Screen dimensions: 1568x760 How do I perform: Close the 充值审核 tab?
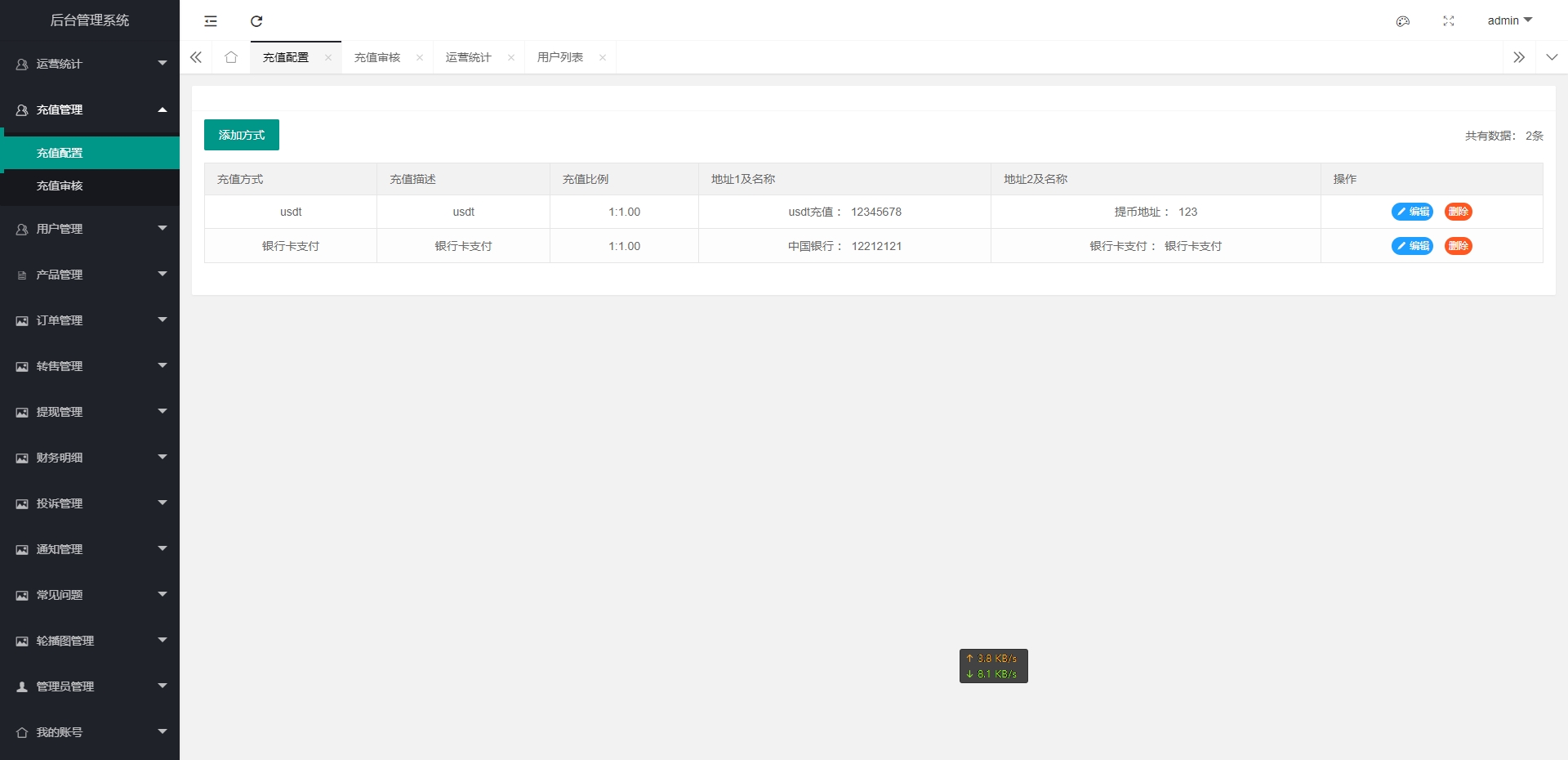point(420,57)
